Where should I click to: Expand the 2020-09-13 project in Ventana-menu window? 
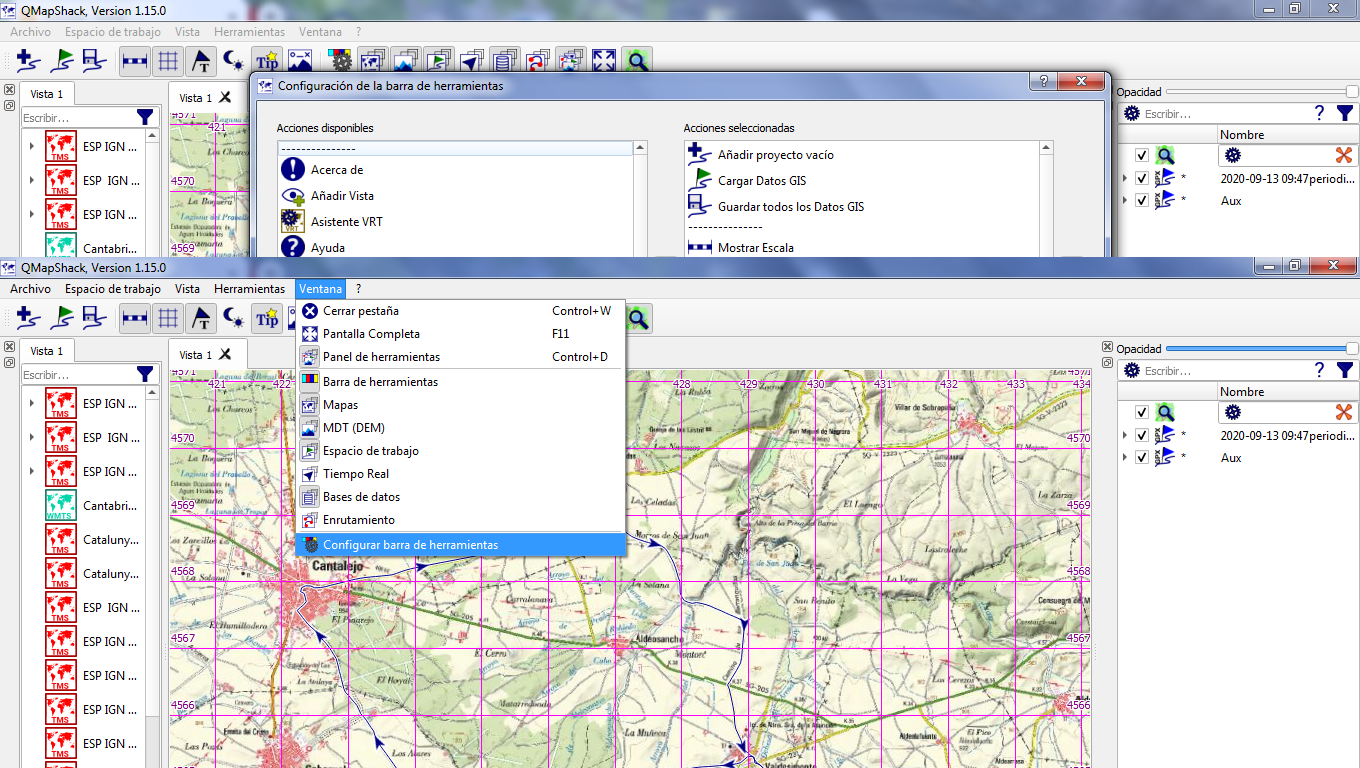click(1125, 435)
